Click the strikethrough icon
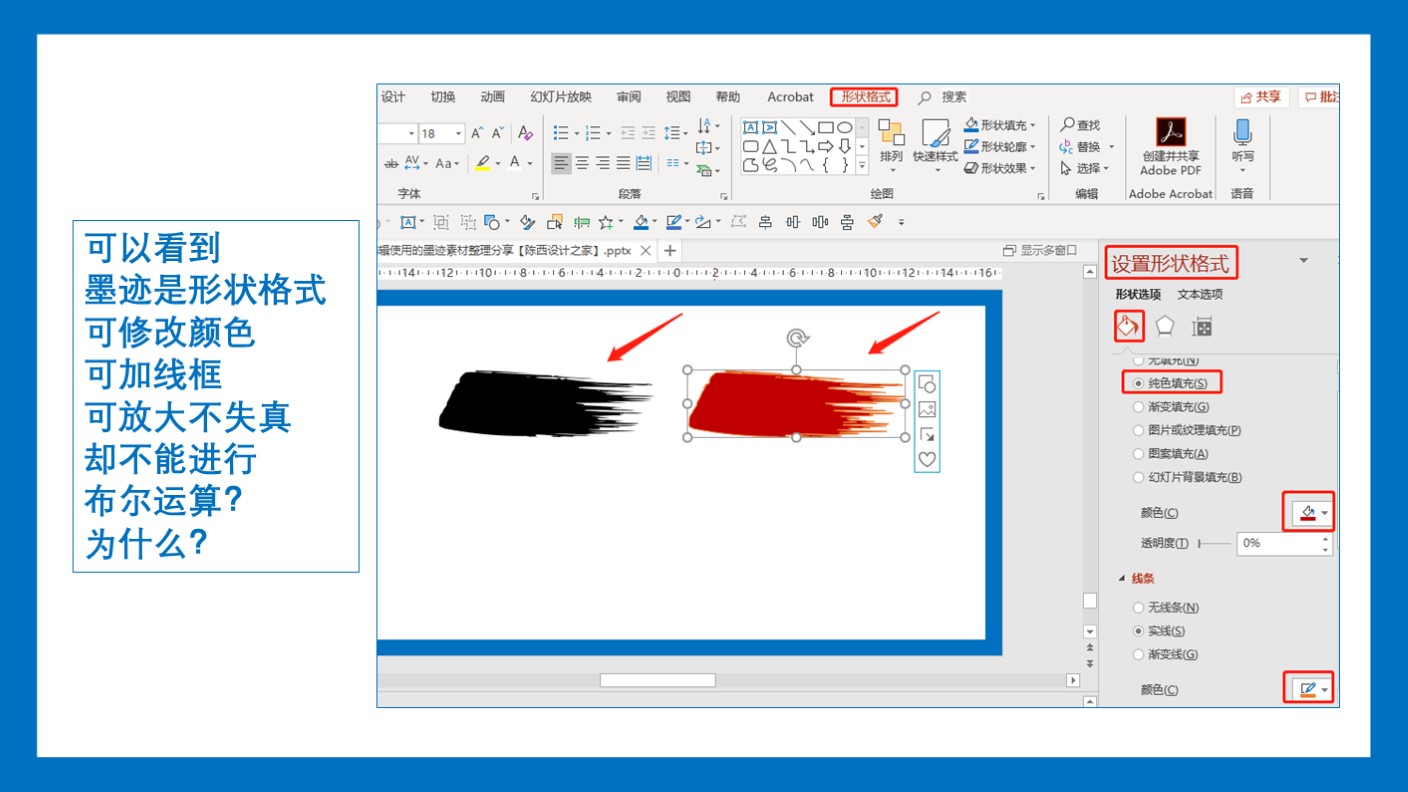Viewport: 1408px width, 792px height. (x=391, y=163)
